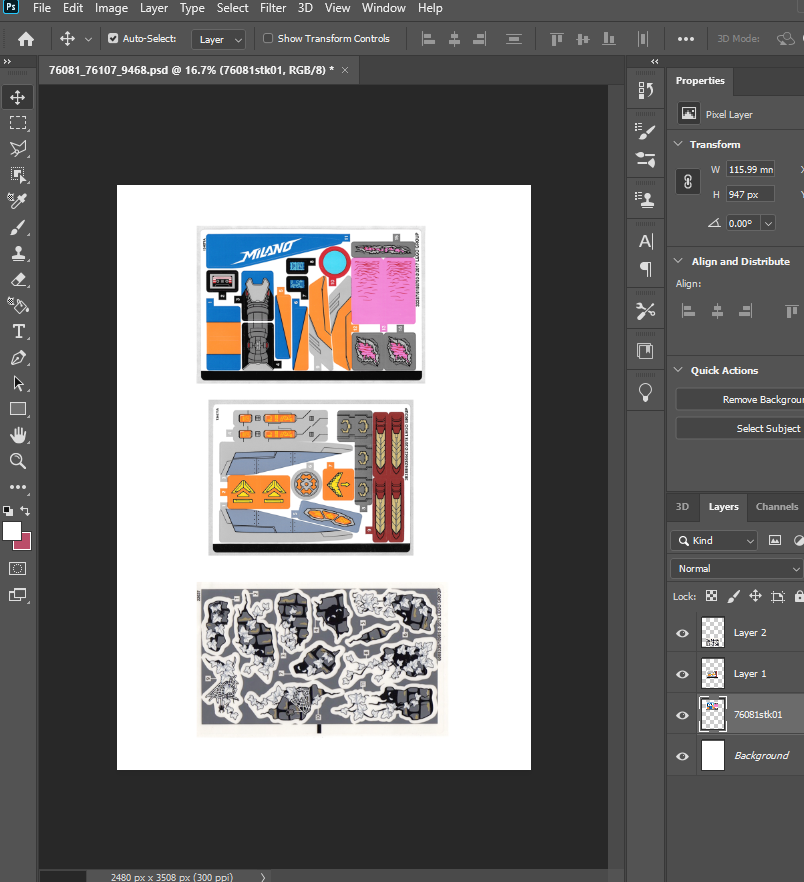
Task: Select the Paint Bucket tool
Action: [17, 305]
